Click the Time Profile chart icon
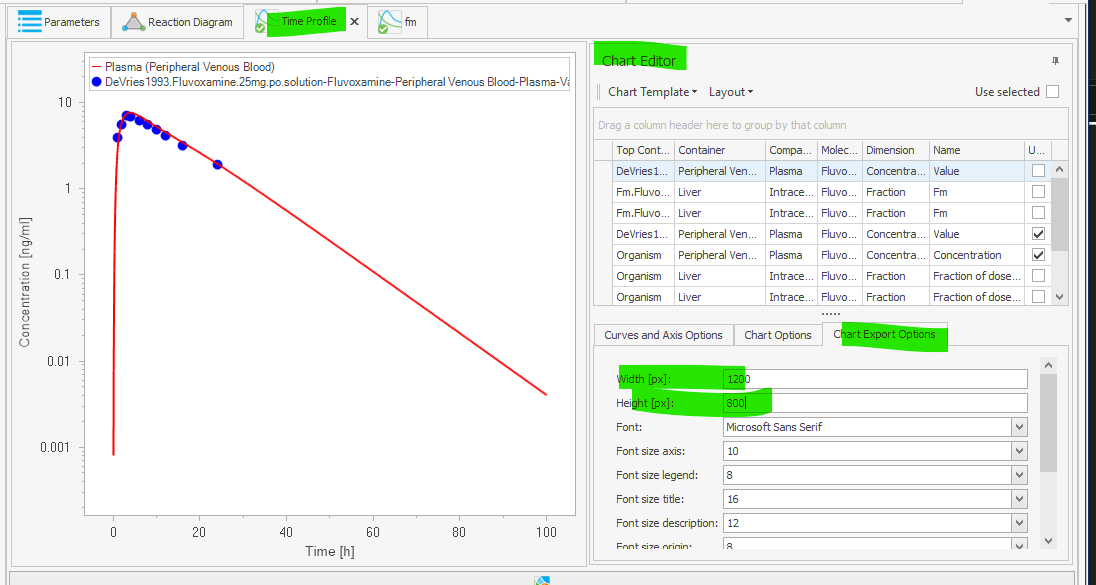1096x585 pixels. pyautogui.click(x=264, y=22)
